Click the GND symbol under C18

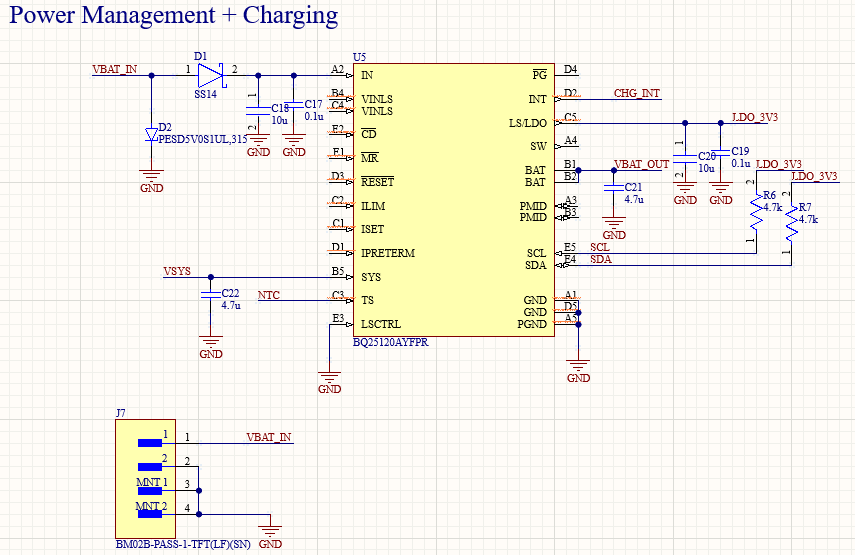click(258, 145)
